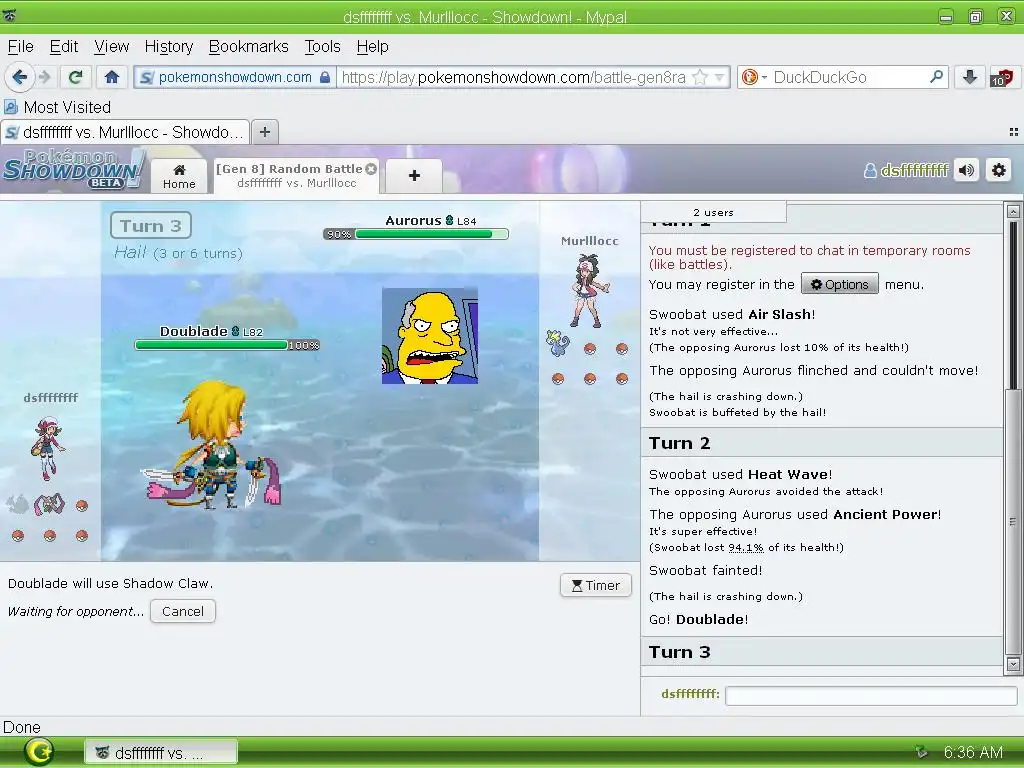This screenshot has height=768, width=1024.
Task: Click the 2 users list tab
Action: tap(713, 212)
